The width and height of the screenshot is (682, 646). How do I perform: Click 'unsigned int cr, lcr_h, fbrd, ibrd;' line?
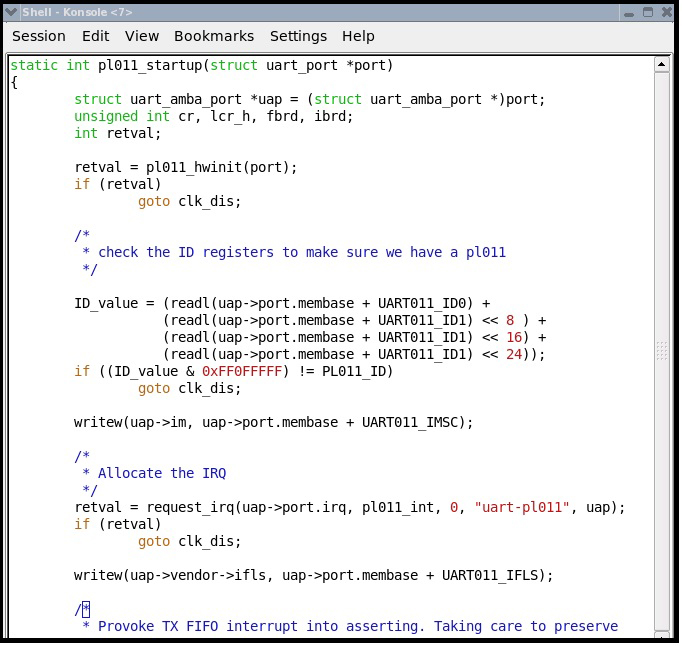coord(214,116)
